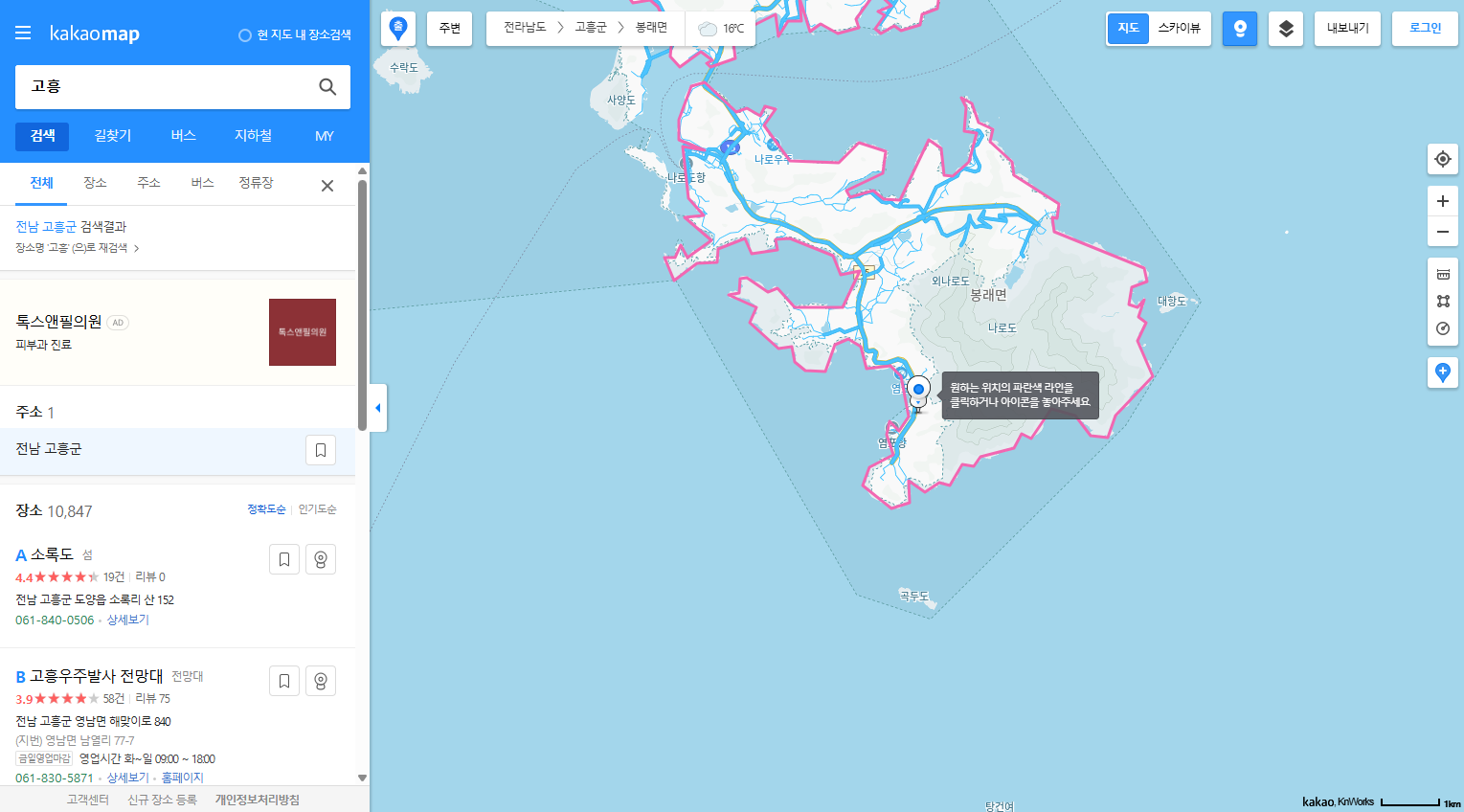
Task: Select the 전남 고흥군 address row
Action: [x=177, y=450]
